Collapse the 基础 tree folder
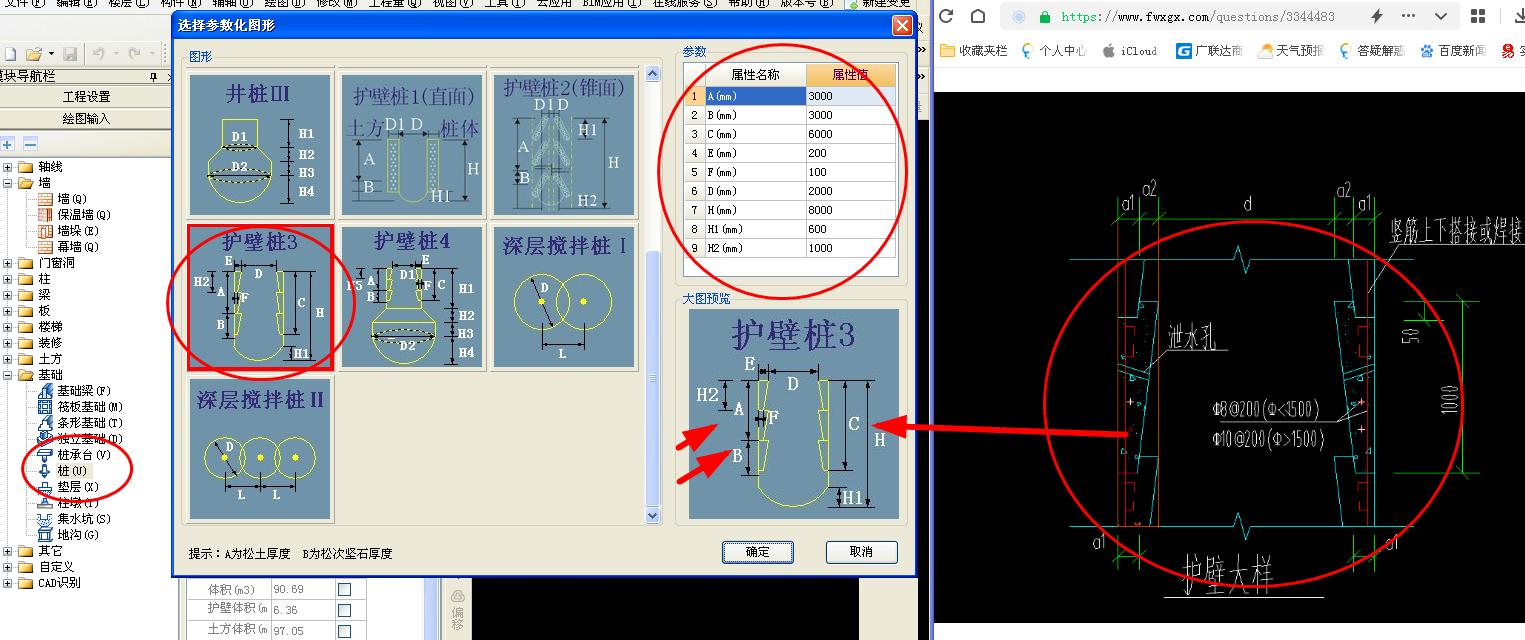 click(8, 375)
